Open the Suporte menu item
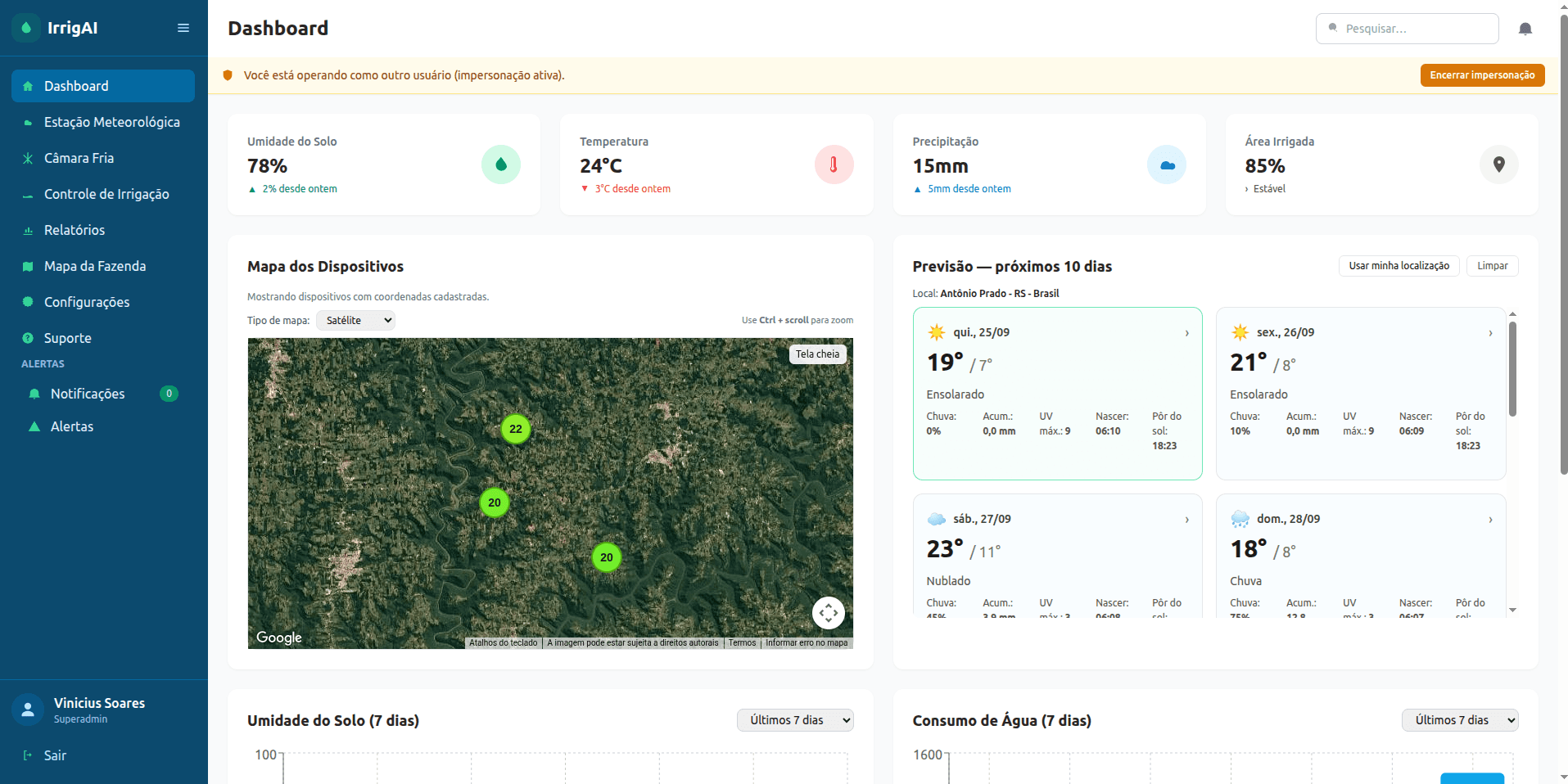This screenshot has width=1568, height=784. (x=67, y=338)
